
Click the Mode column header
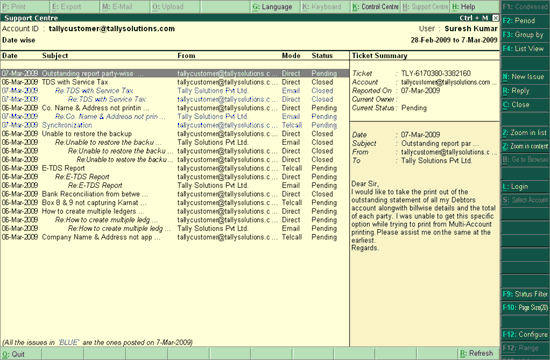(x=291, y=55)
